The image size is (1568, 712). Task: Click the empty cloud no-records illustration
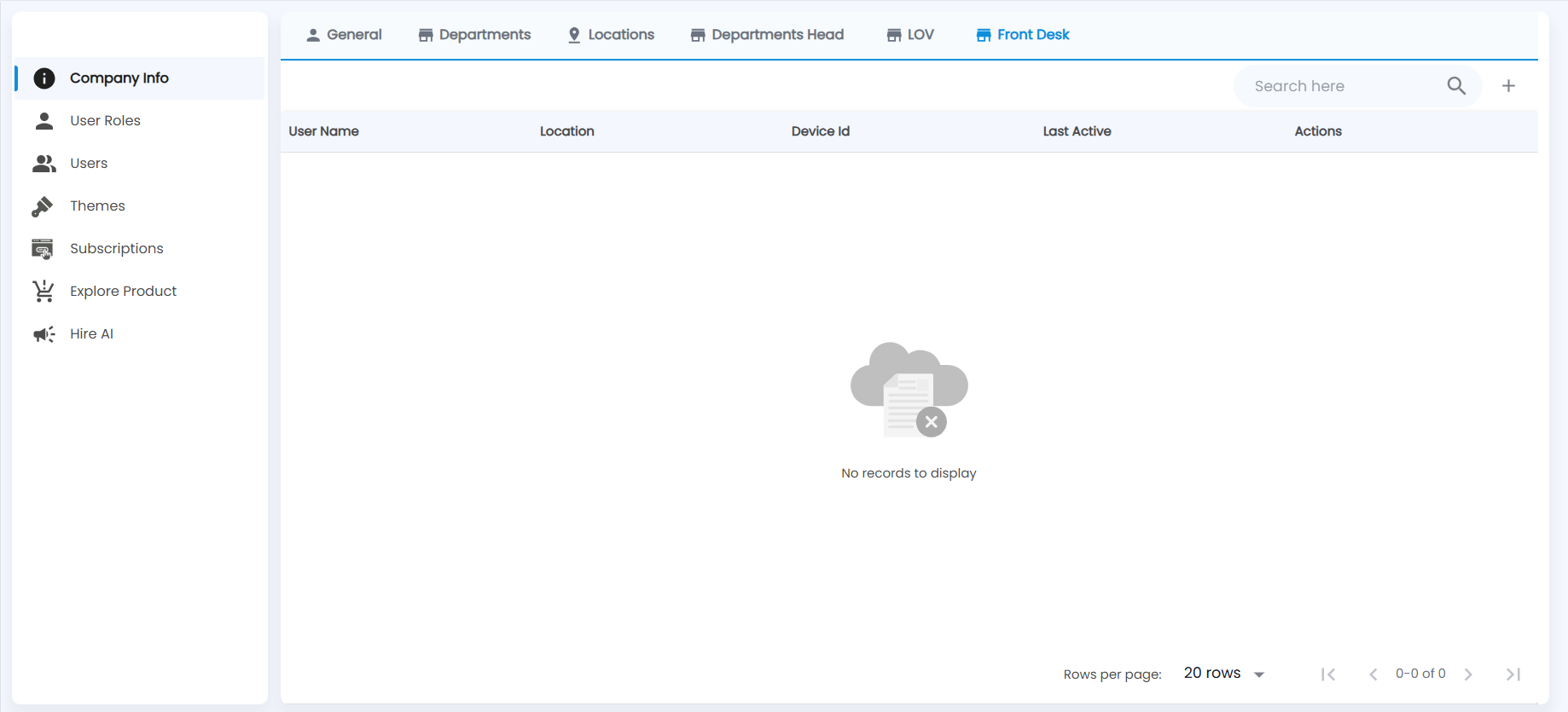(909, 390)
